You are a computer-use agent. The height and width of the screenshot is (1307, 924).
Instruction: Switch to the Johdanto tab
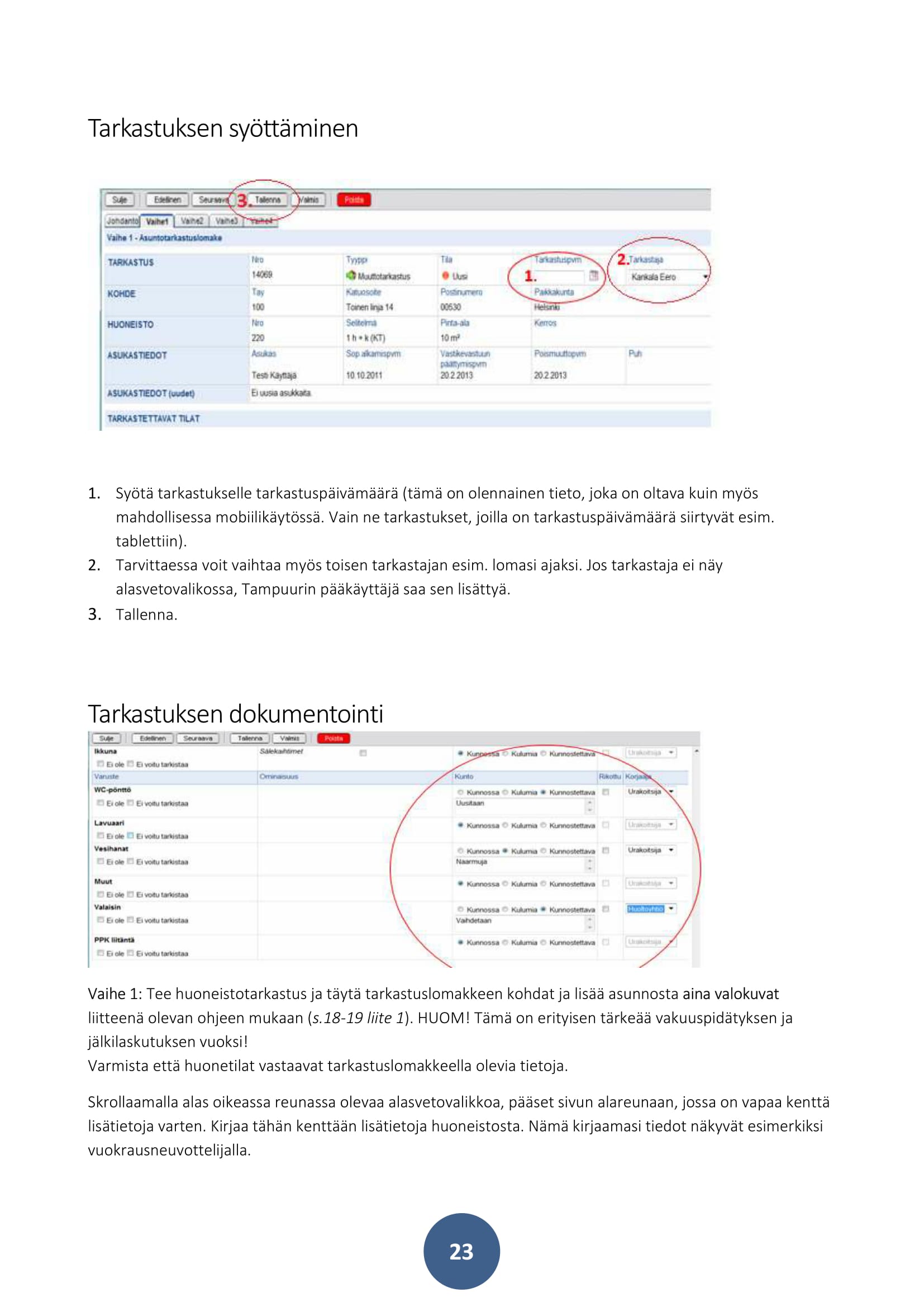tap(122, 221)
